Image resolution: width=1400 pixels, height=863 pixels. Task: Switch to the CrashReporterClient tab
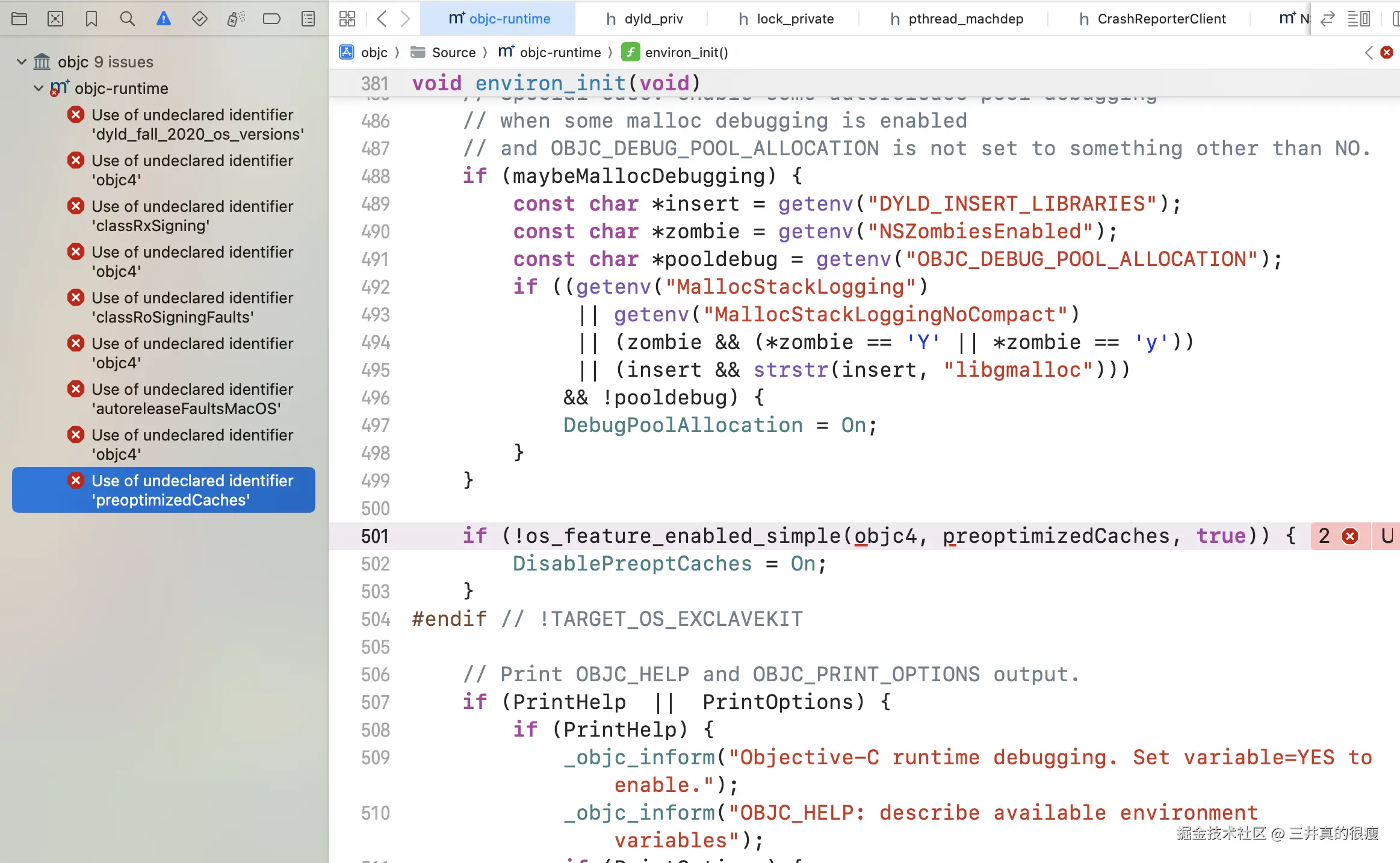[x=1153, y=19]
